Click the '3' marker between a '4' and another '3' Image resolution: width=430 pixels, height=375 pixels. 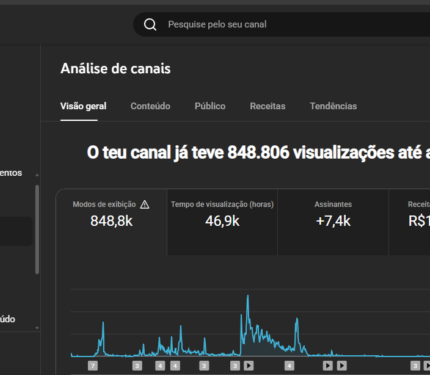[x=204, y=366]
